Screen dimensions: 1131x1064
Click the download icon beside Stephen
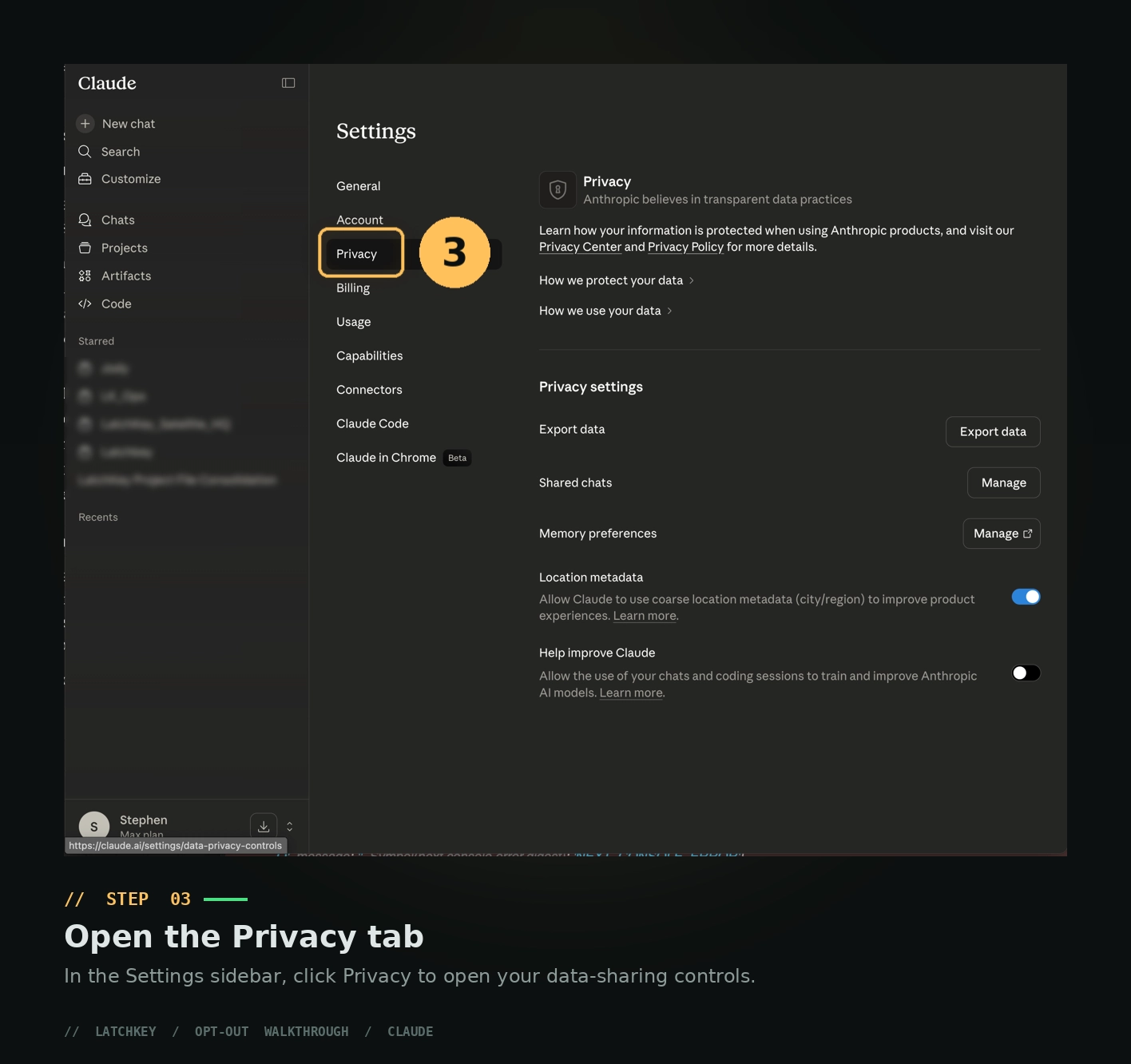[x=264, y=826]
